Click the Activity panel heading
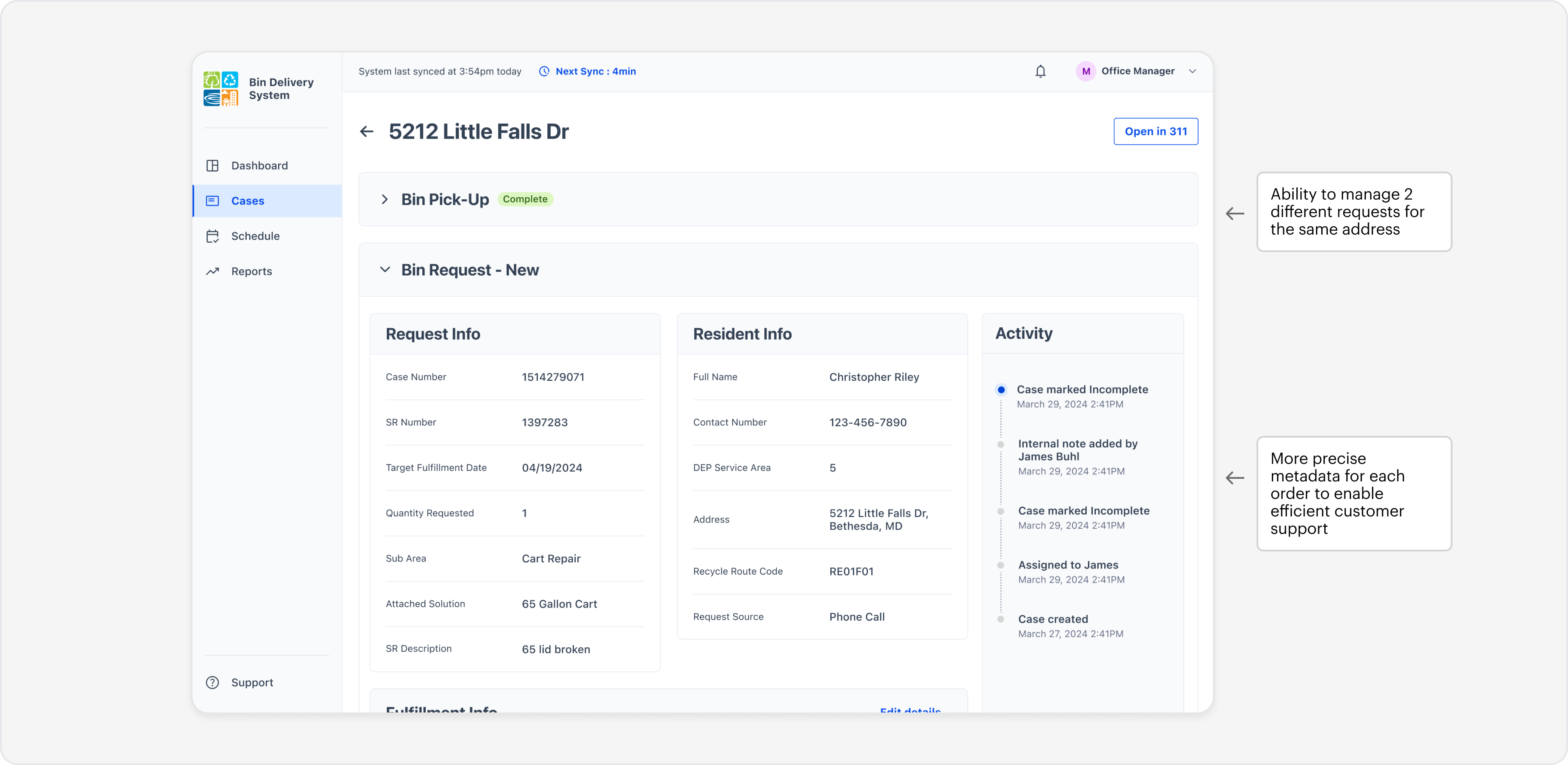 point(1024,333)
